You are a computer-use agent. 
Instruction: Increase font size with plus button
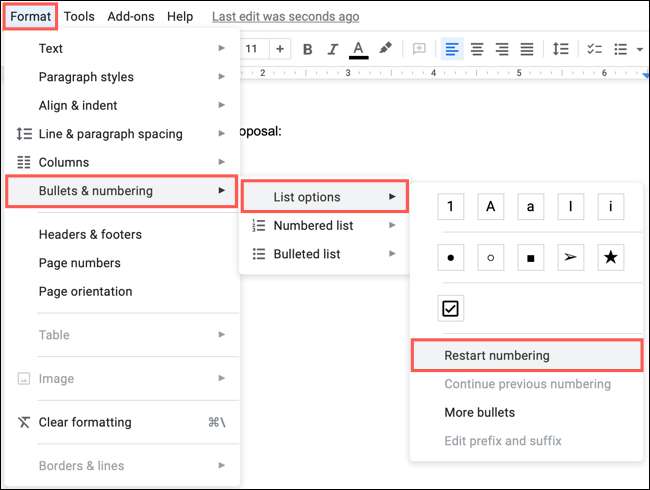tap(280, 49)
